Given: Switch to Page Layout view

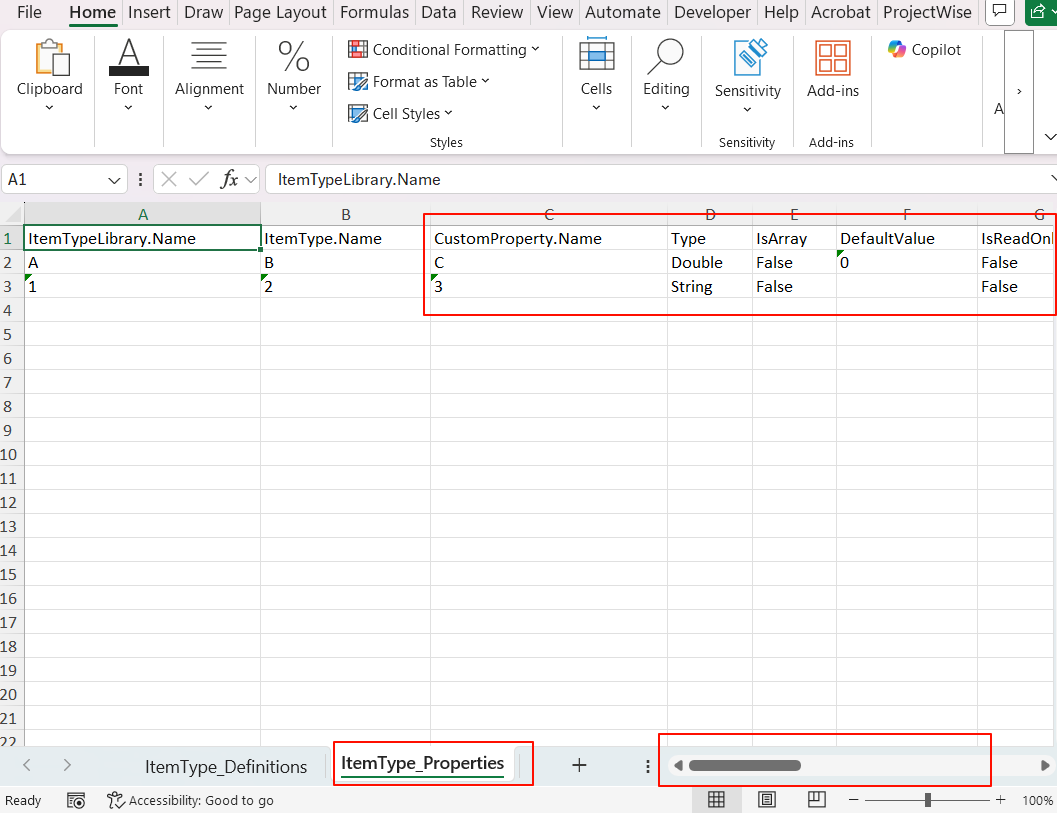Looking at the screenshot, I should click(767, 800).
